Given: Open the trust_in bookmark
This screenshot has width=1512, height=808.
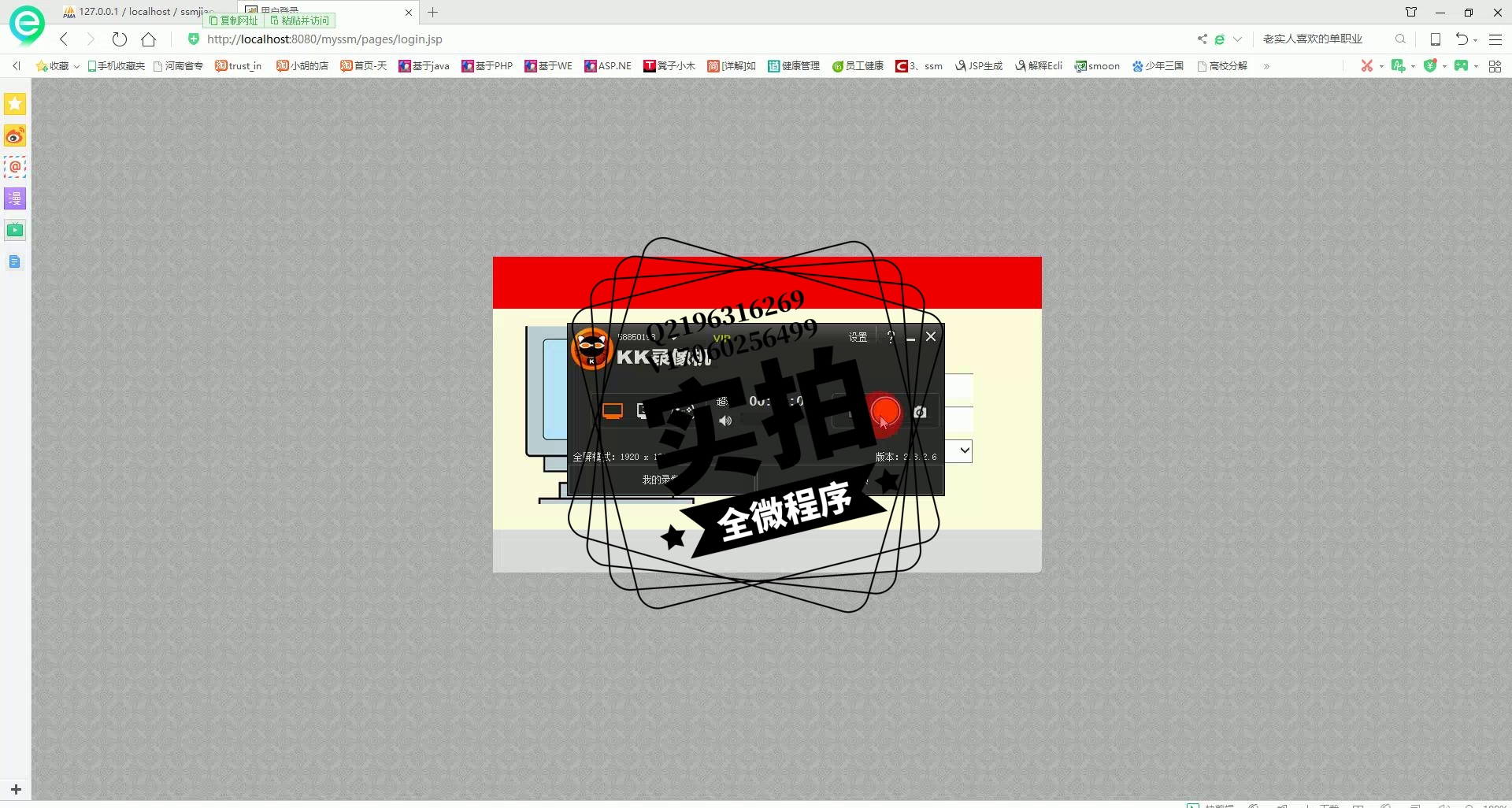Looking at the screenshot, I should [x=238, y=66].
